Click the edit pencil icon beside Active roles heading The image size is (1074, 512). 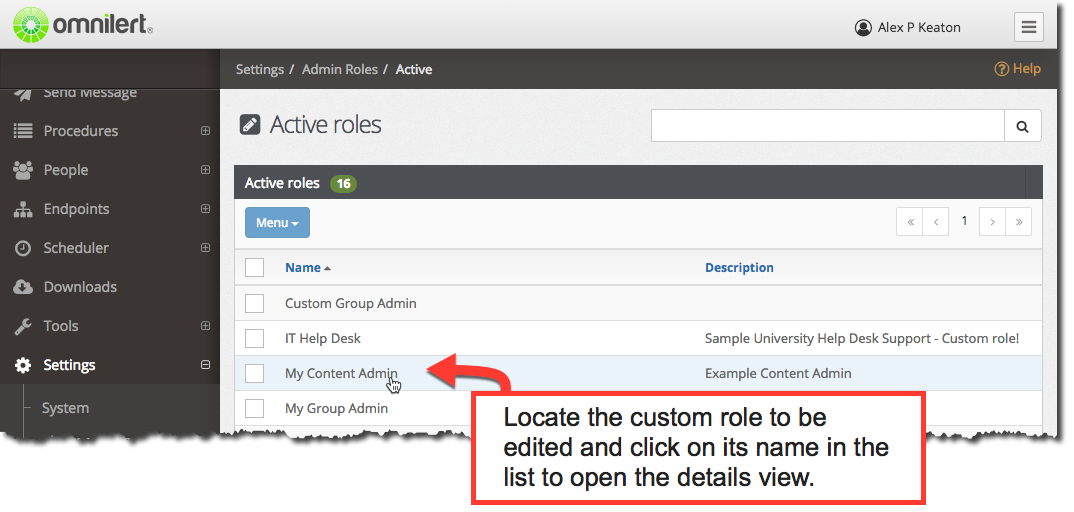[x=249, y=125]
